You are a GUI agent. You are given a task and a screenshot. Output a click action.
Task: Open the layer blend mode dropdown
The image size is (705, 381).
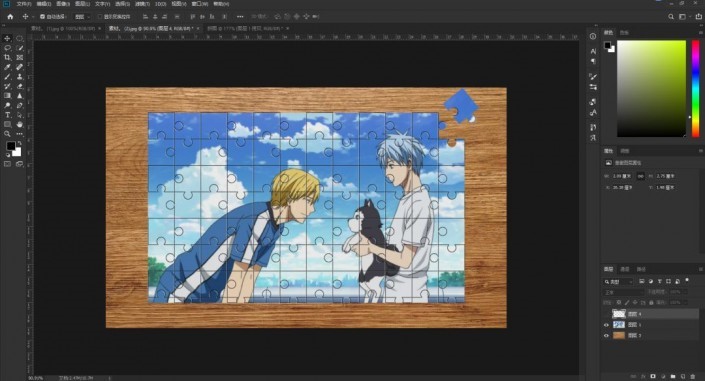623,292
